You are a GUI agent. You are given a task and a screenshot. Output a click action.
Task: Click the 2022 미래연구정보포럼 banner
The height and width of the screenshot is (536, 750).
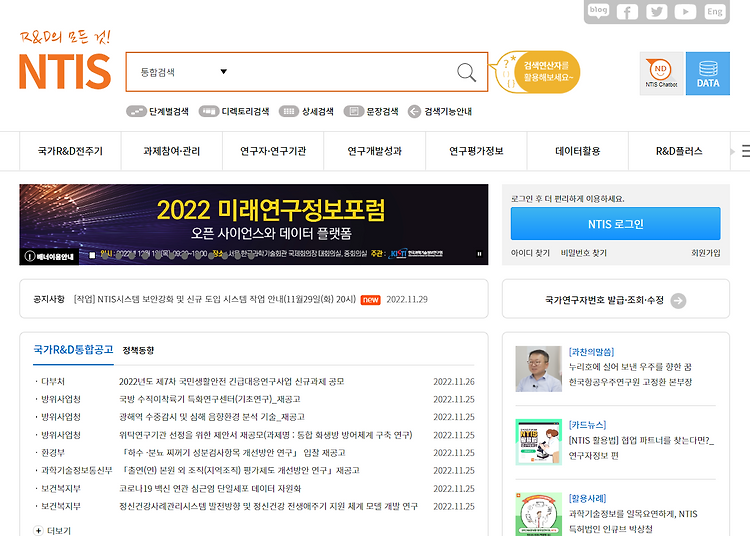click(254, 224)
